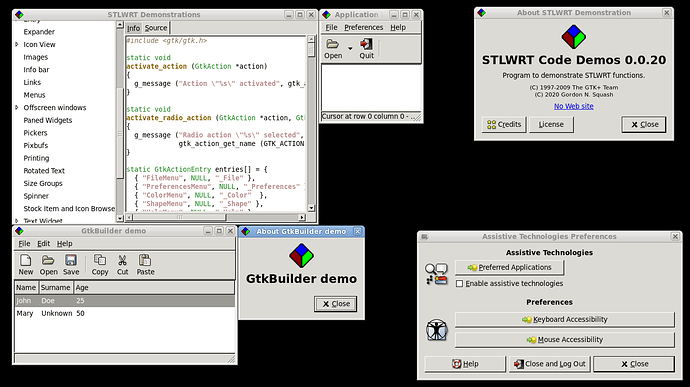
Task: Click source code vertical scrollbar down arrow
Action: click(311, 208)
